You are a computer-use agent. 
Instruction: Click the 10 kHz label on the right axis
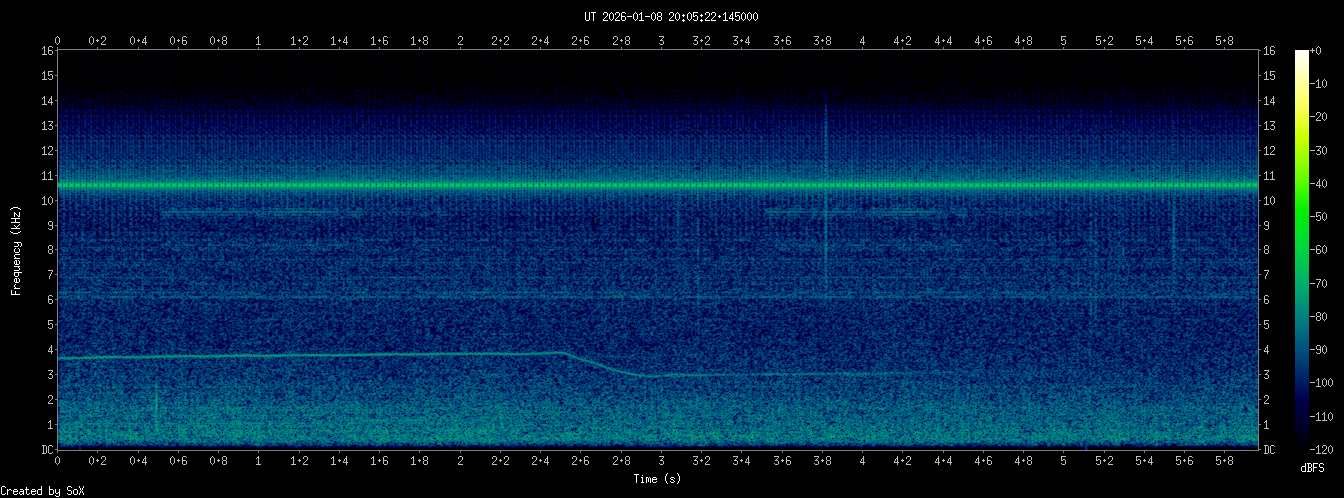click(1271, 200)
